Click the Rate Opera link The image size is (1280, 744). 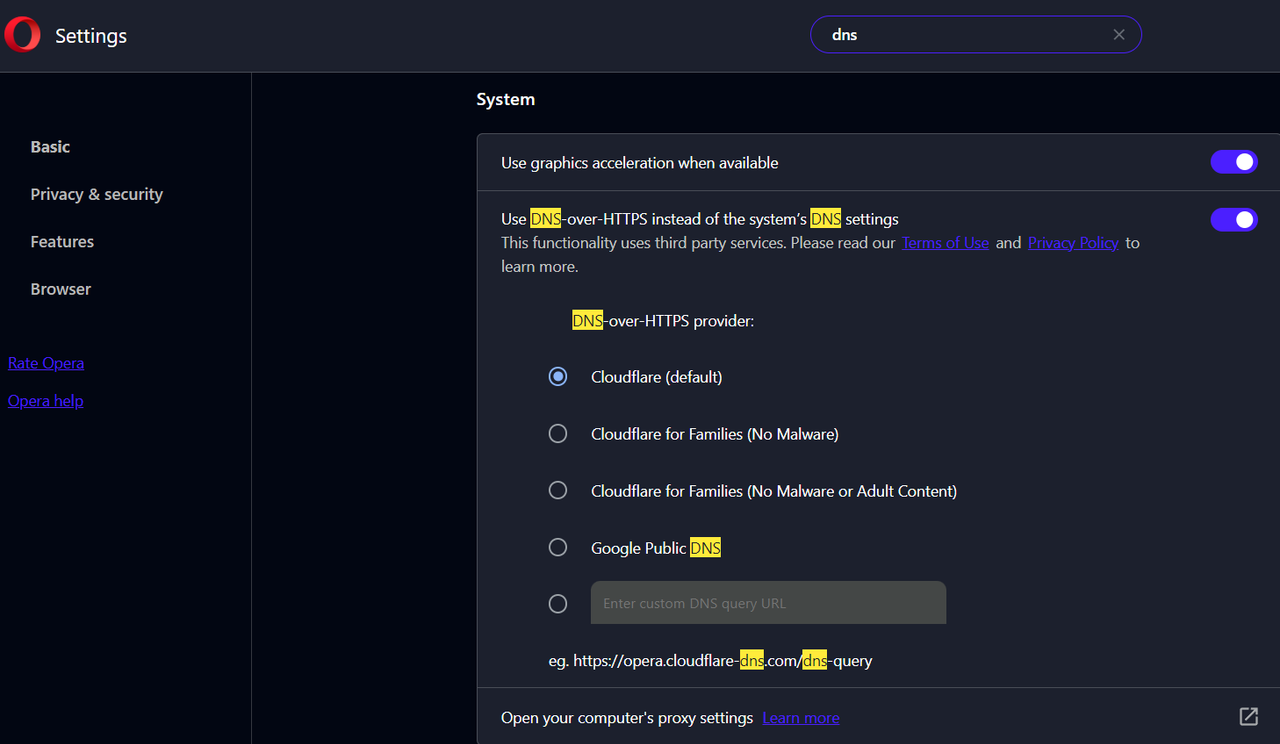[x=46, y=363]
